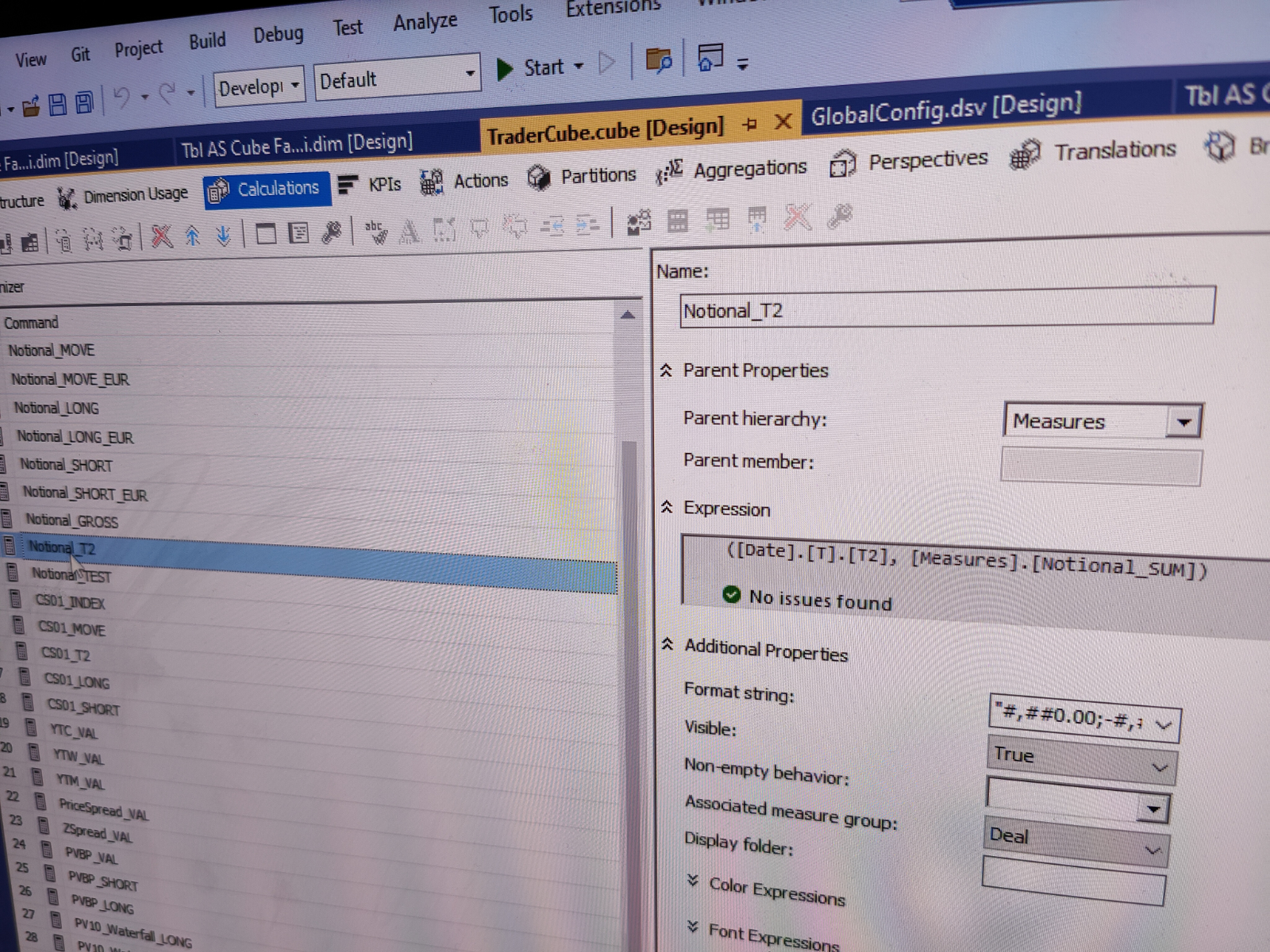
Task: Click the New Calculated Member icon
Action: [63, 240]
